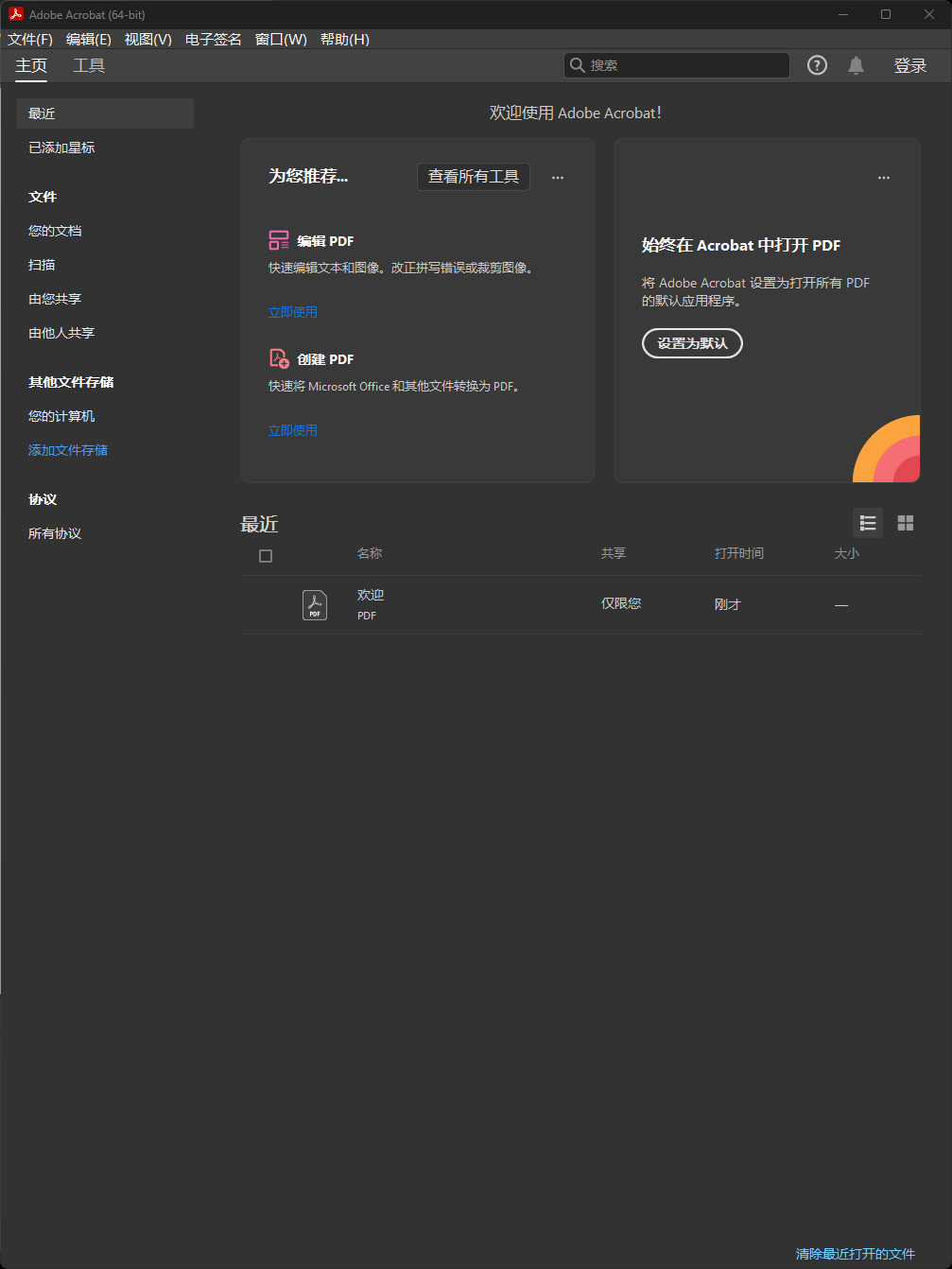Toggle the select-all files checkbox

tap(266, 556)
